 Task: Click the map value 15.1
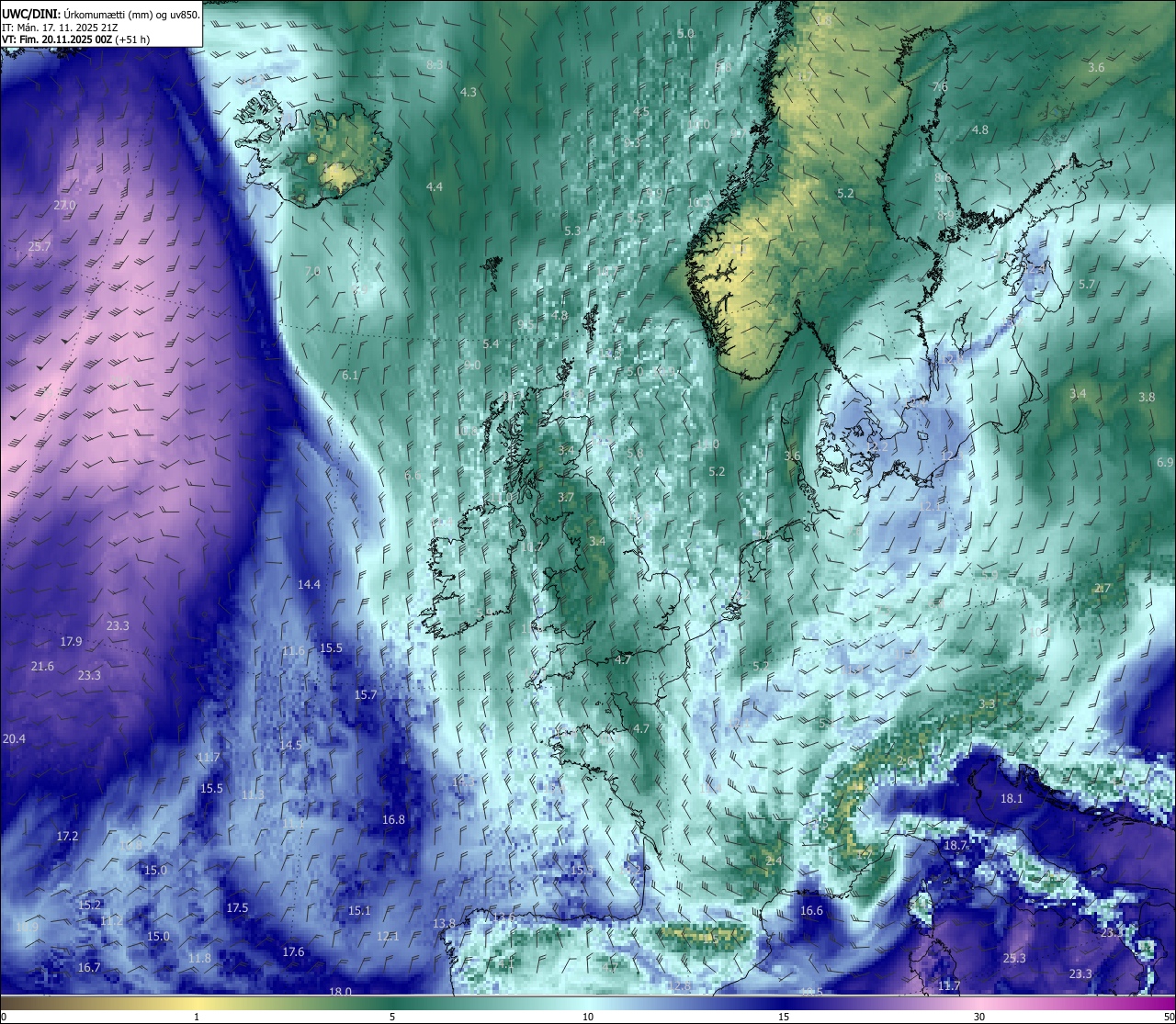pyautogui.click(x=359, y=910)
